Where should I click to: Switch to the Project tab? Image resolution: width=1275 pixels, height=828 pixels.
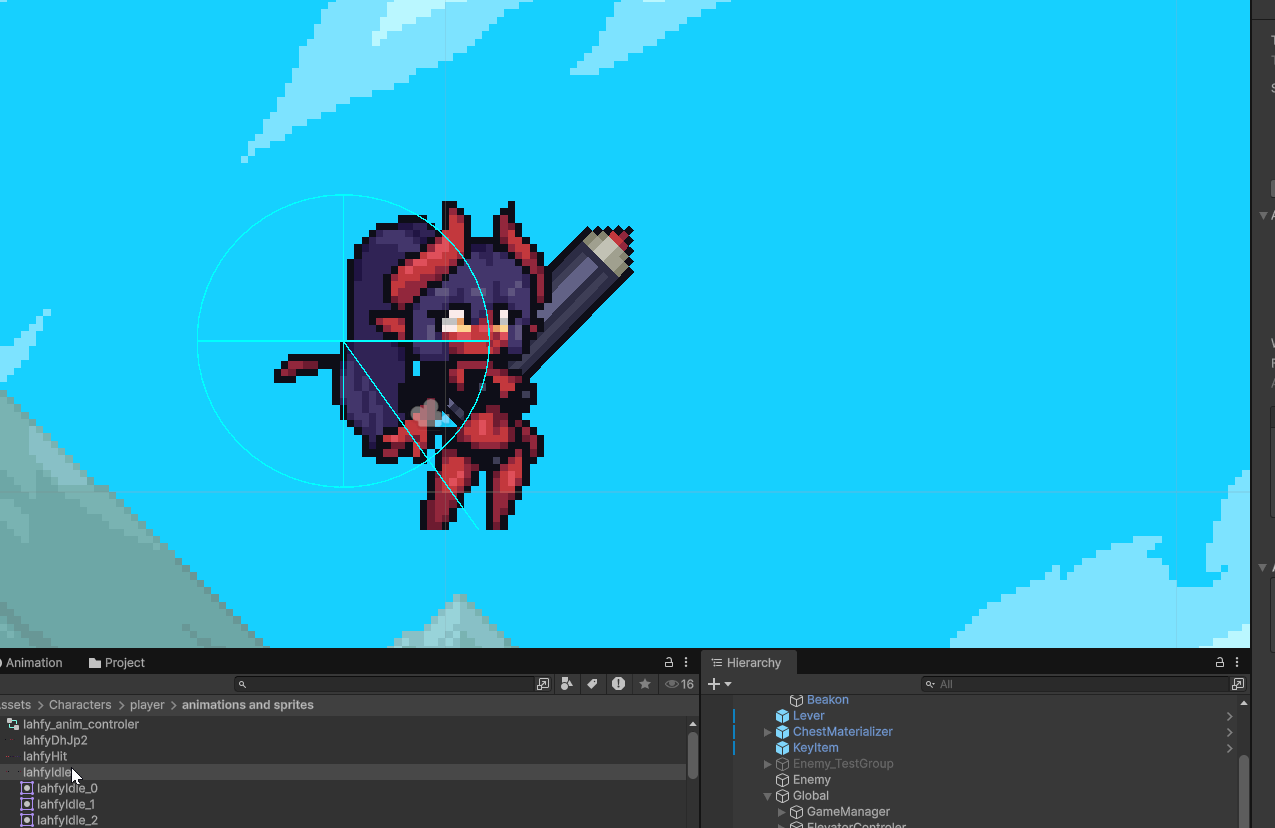117,662
